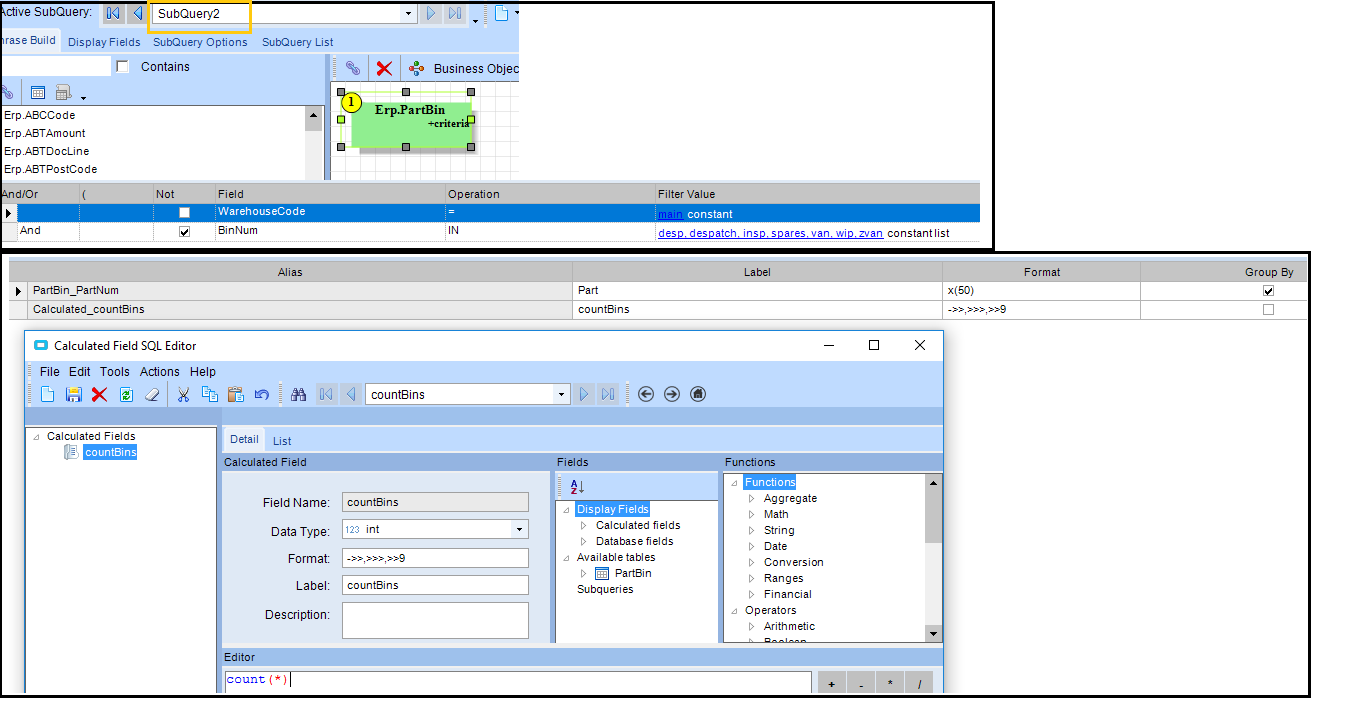This screenshot has height=702, width=1359.
Task: Go to first subquery in Active SubQuery bar
Action: click(113, 14)
